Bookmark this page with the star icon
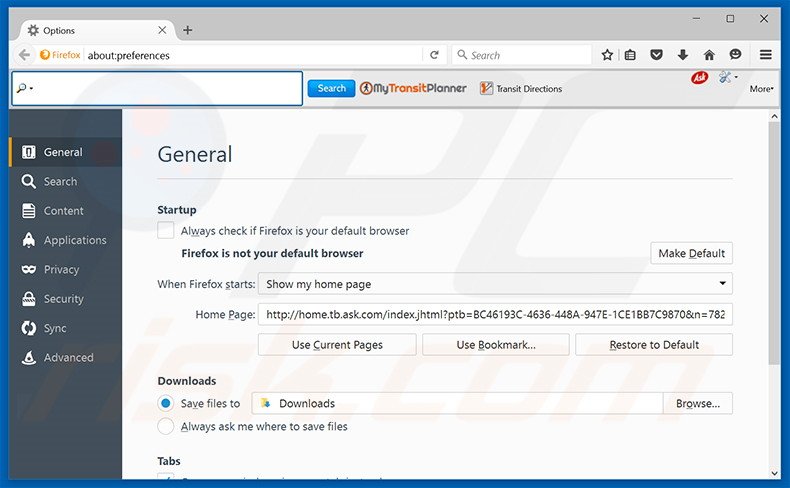Viewport: 790px width, 488px height. tap(607, 55)
